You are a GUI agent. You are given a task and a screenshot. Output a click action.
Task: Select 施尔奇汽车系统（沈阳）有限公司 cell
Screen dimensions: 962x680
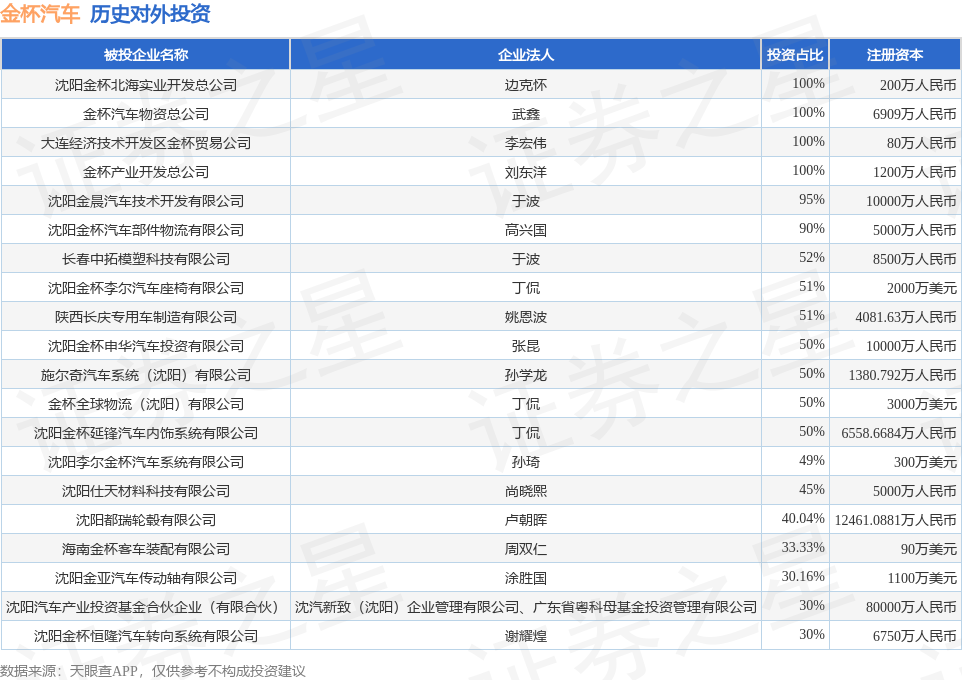coord(145,375)
